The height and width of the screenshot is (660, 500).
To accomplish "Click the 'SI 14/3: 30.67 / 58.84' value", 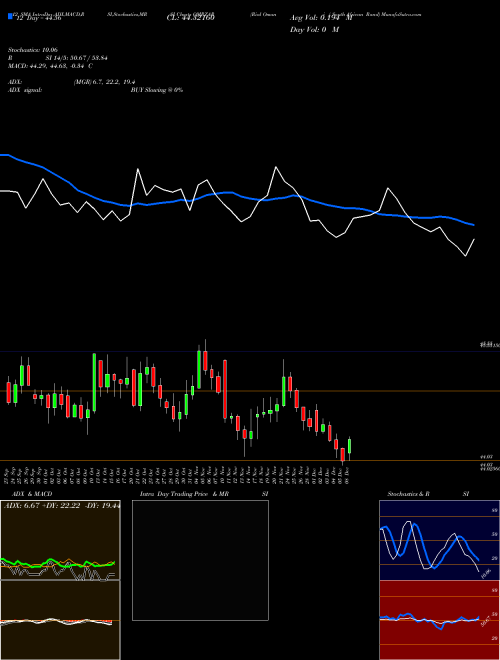I will [76, 58].
